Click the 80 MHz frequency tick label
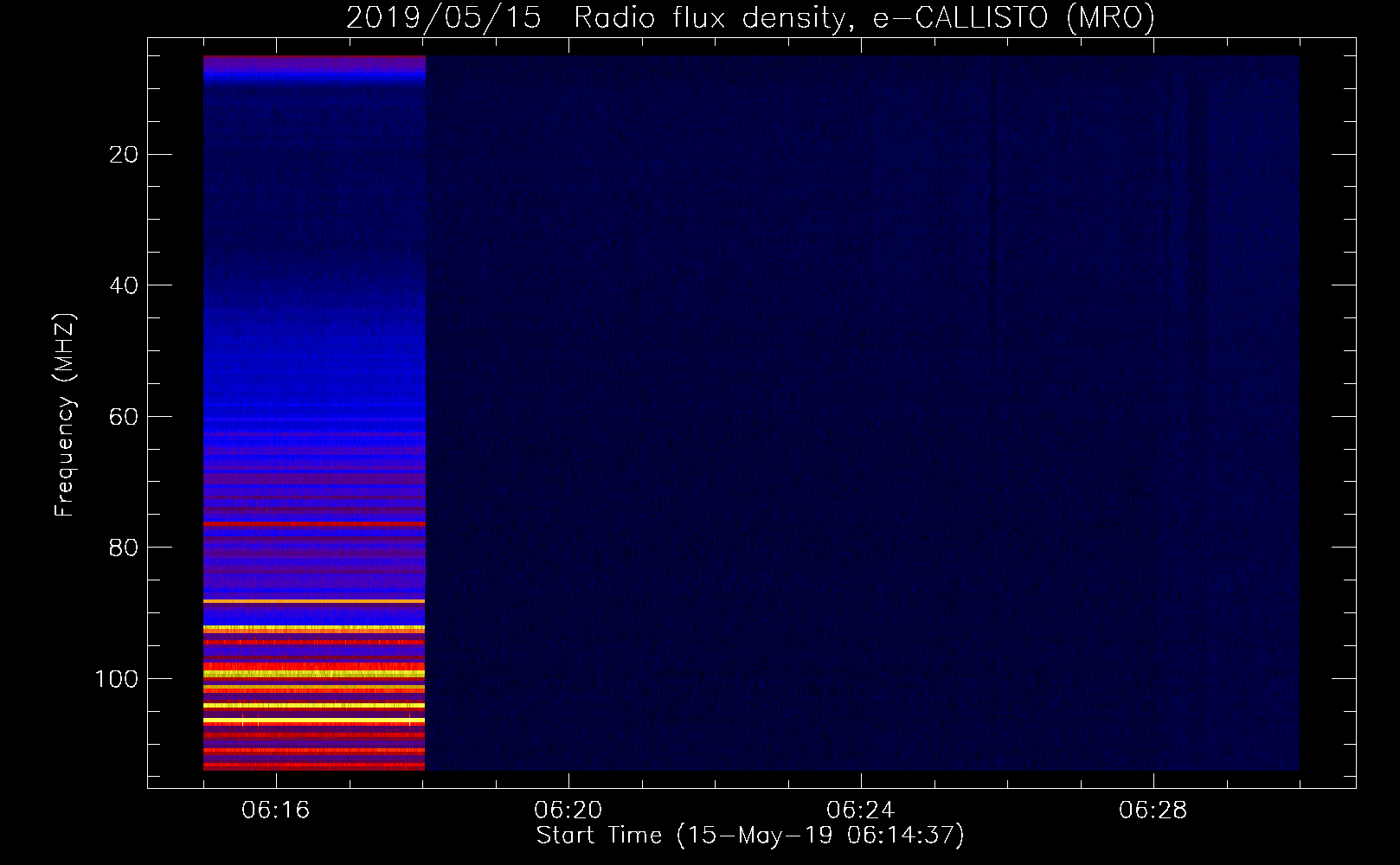This screenshot has height=865, width=1400. point(125,548)
